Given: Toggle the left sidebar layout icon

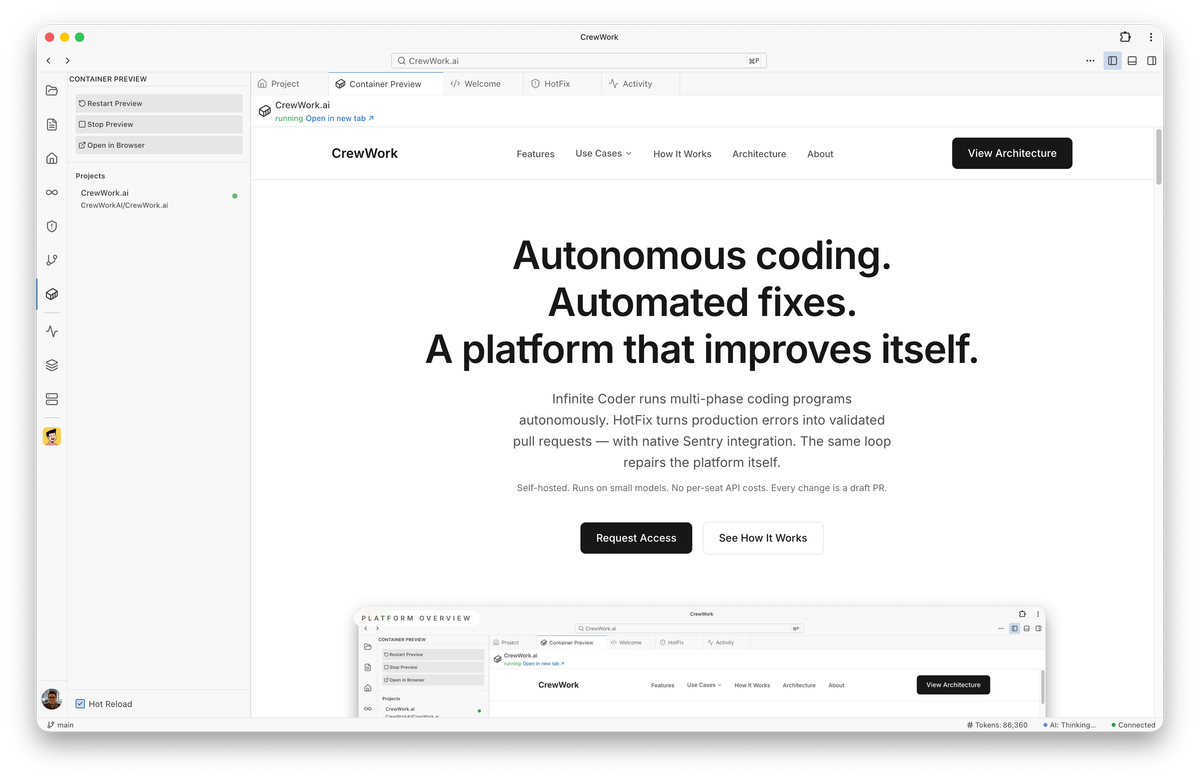Looking at the screenshot, I should coord(1112,61).
